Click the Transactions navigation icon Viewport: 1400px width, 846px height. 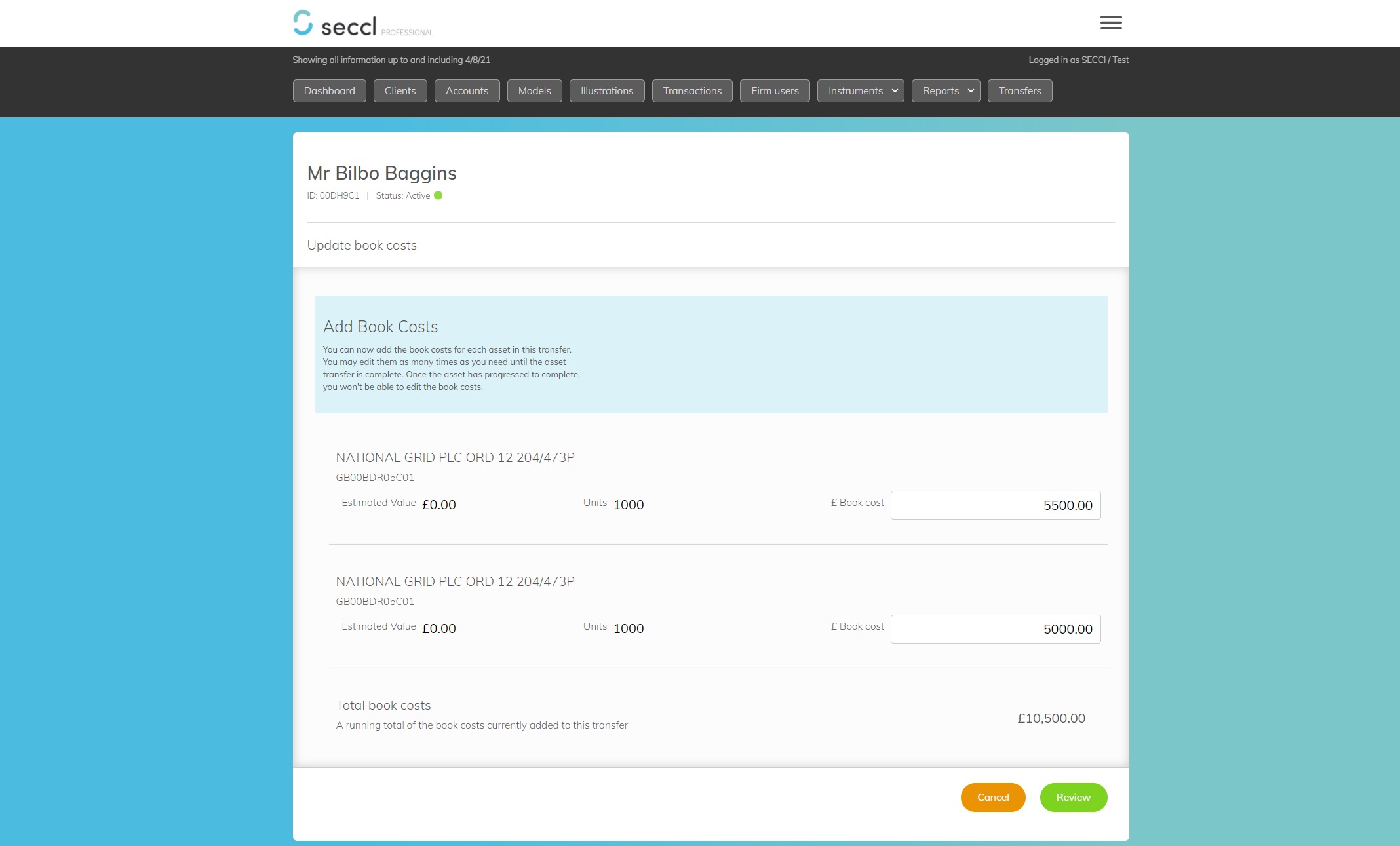coord(691,91)
